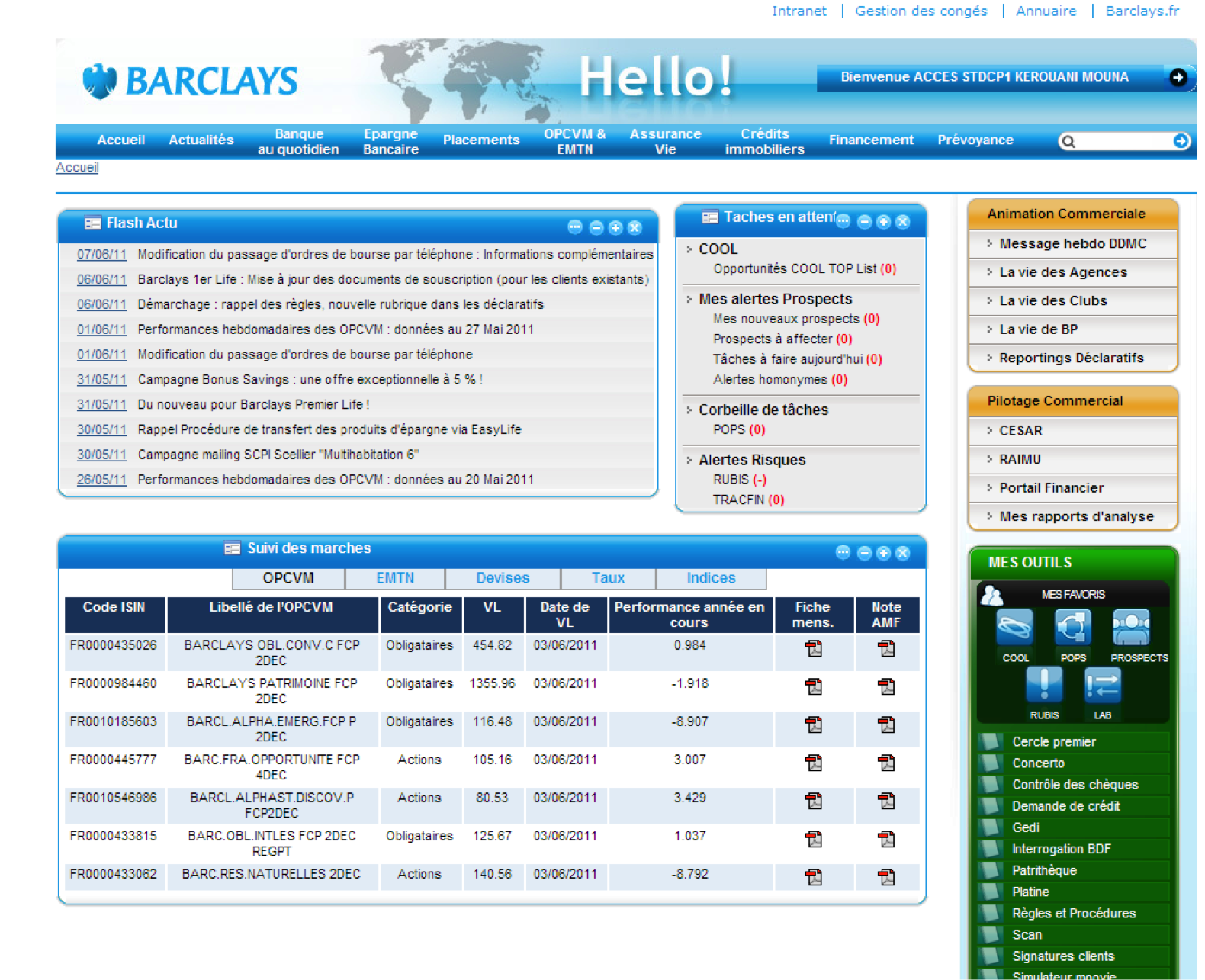The height and width of the screenshot is (980, 1205).
Task: Open La vie des Agences entry
Action: (1072, 272)
